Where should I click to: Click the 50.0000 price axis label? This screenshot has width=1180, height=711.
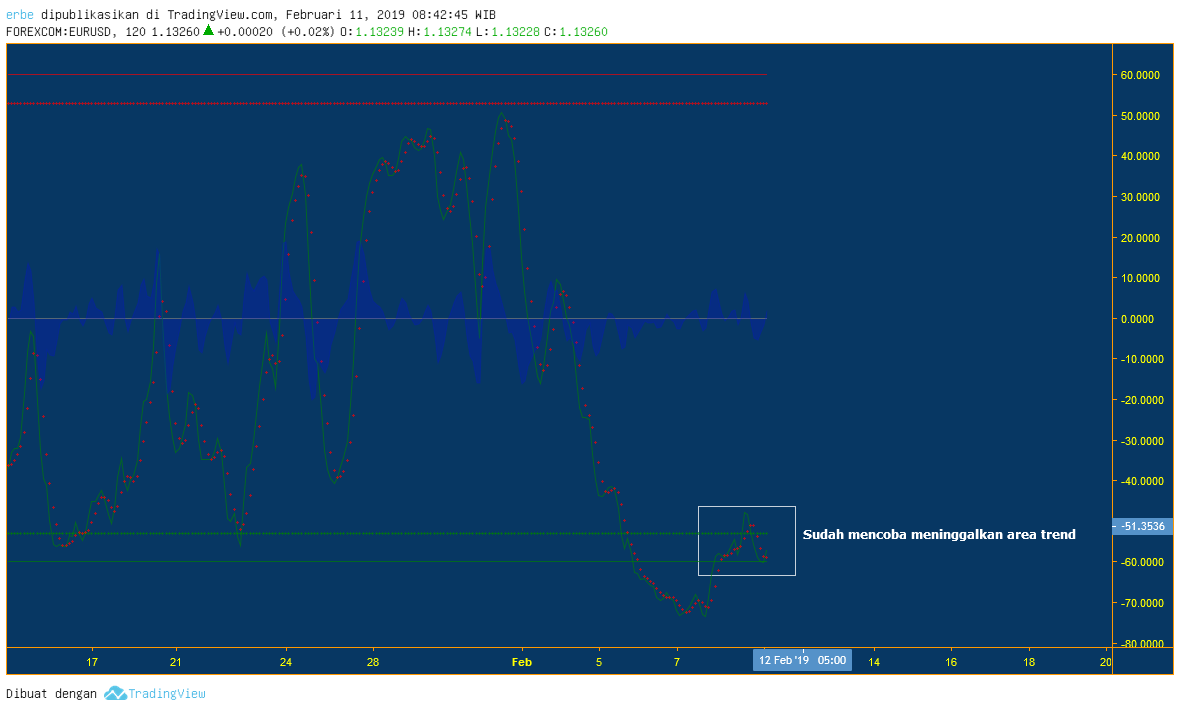click(1140, 116)
